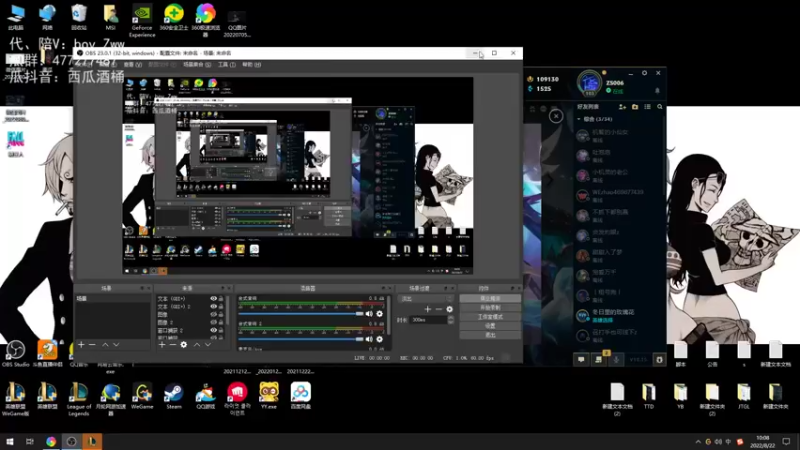Click the YY.exe desktop icon
The height and width of the screenshot is (450, 800).
(x=268, y=396)
